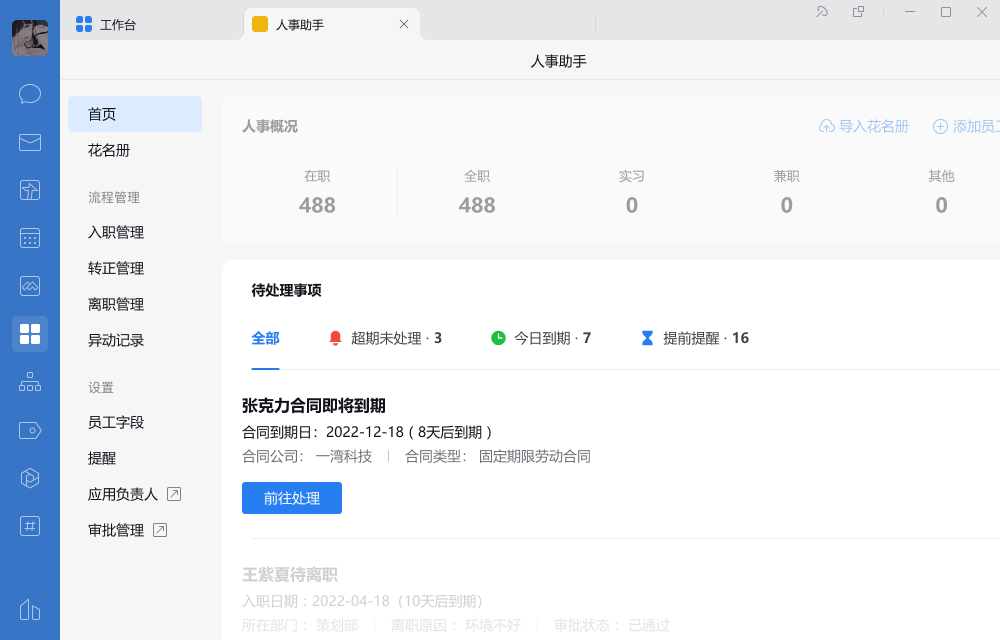Open the Calendar icon on the sidebar
Screen dimensions: 1000x640
pos(30,237)
